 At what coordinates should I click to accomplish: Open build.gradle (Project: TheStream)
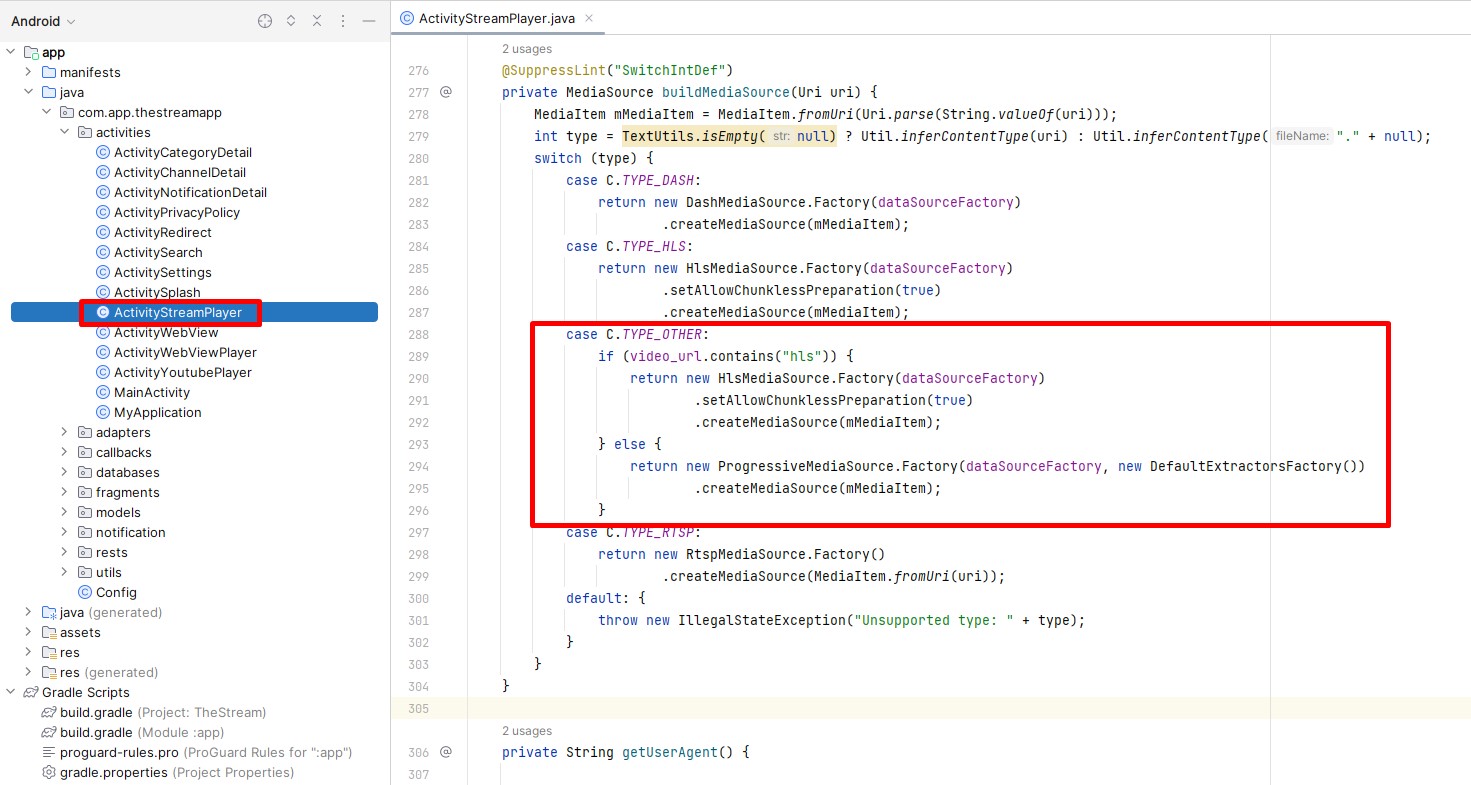163,712
